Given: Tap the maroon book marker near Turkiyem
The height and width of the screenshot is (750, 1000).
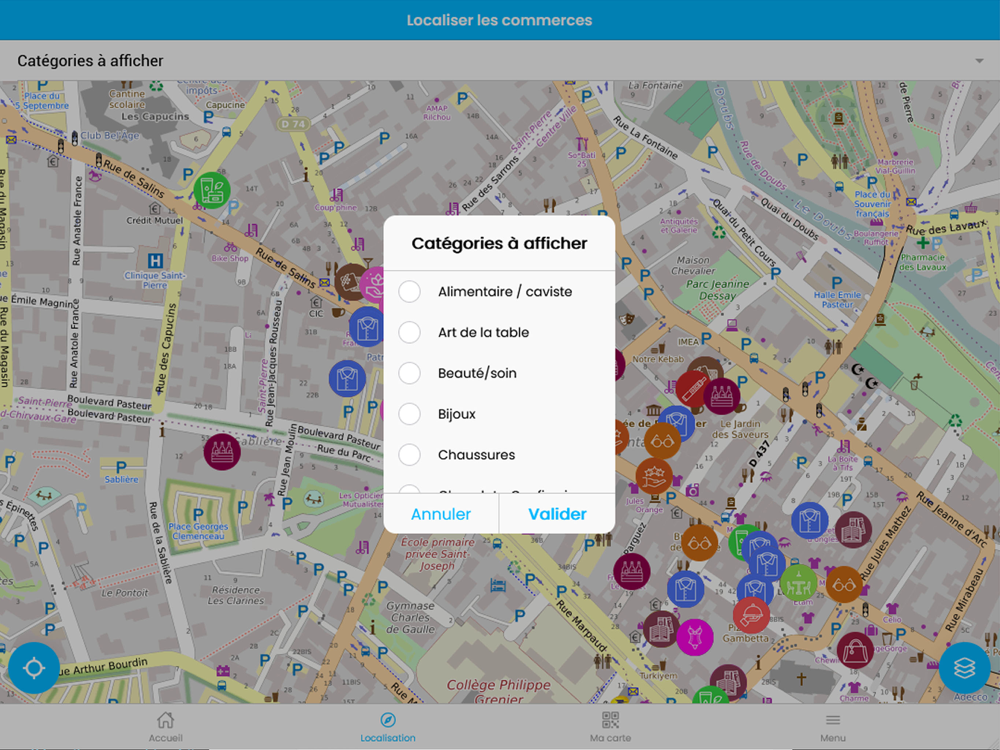Looking at the screenshot, I should point(728,682).
